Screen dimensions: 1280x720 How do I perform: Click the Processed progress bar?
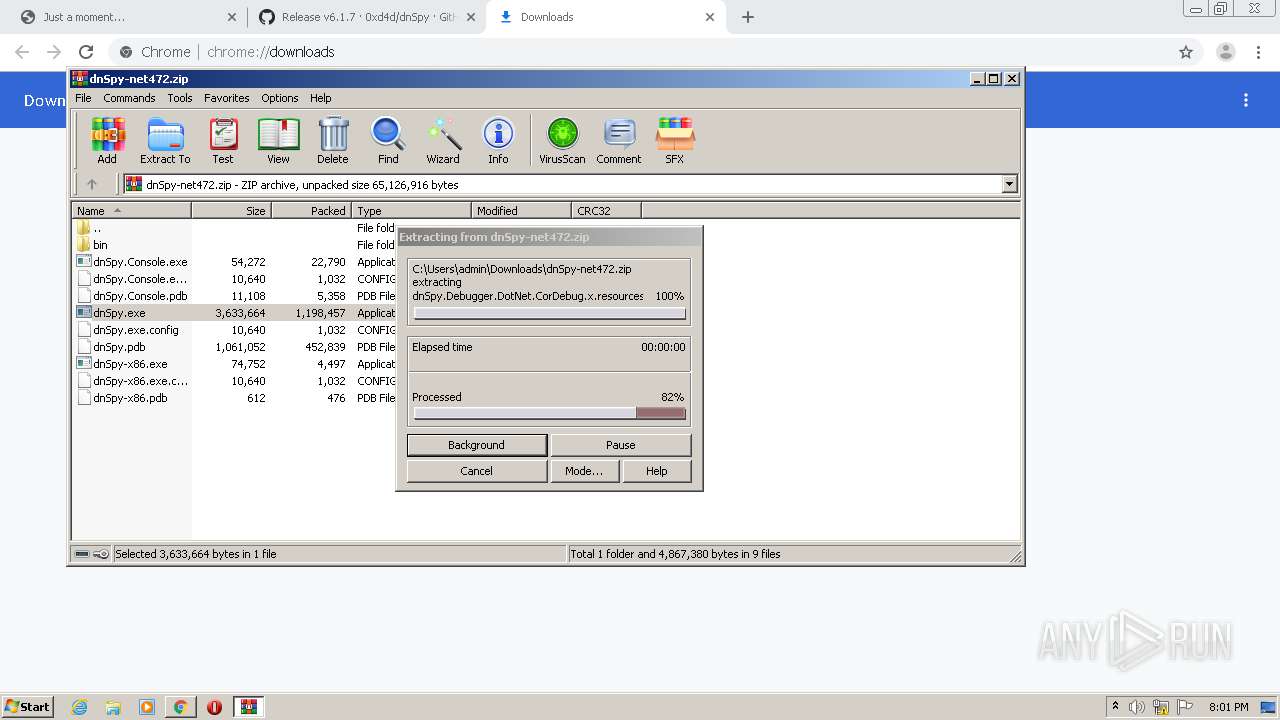[550, 413]
